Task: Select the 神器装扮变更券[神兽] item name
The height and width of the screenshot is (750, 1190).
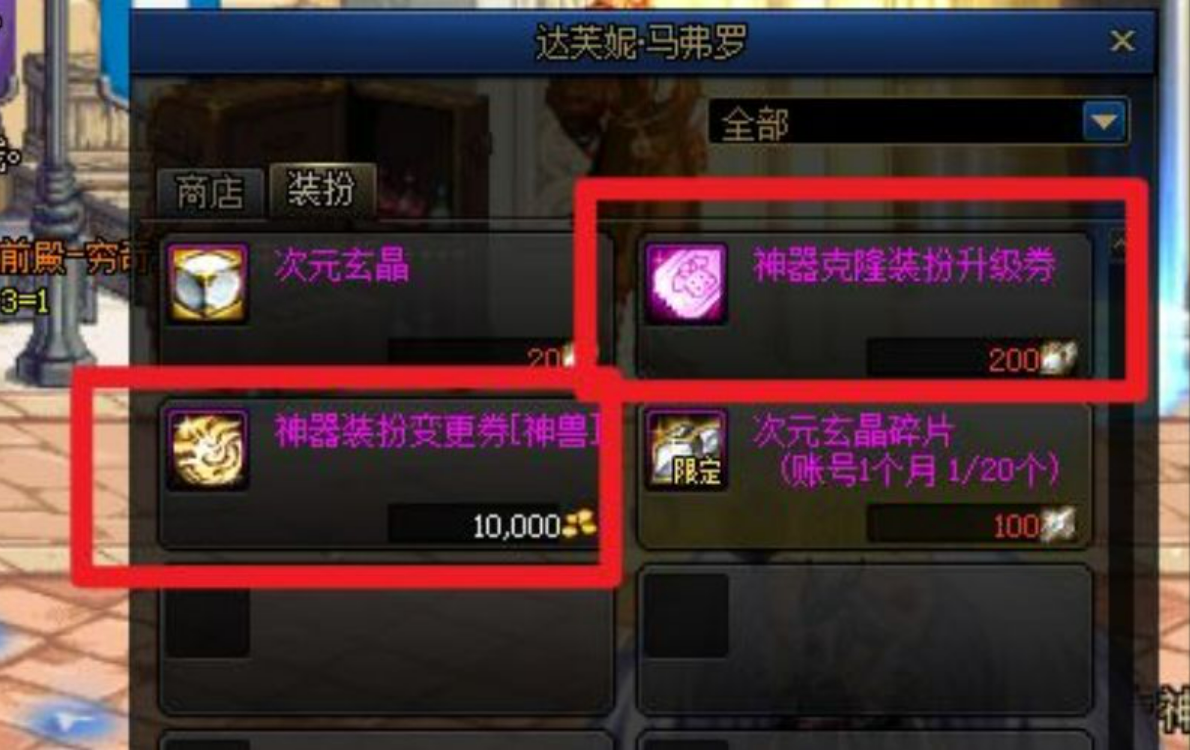Action: coord(437,431)
